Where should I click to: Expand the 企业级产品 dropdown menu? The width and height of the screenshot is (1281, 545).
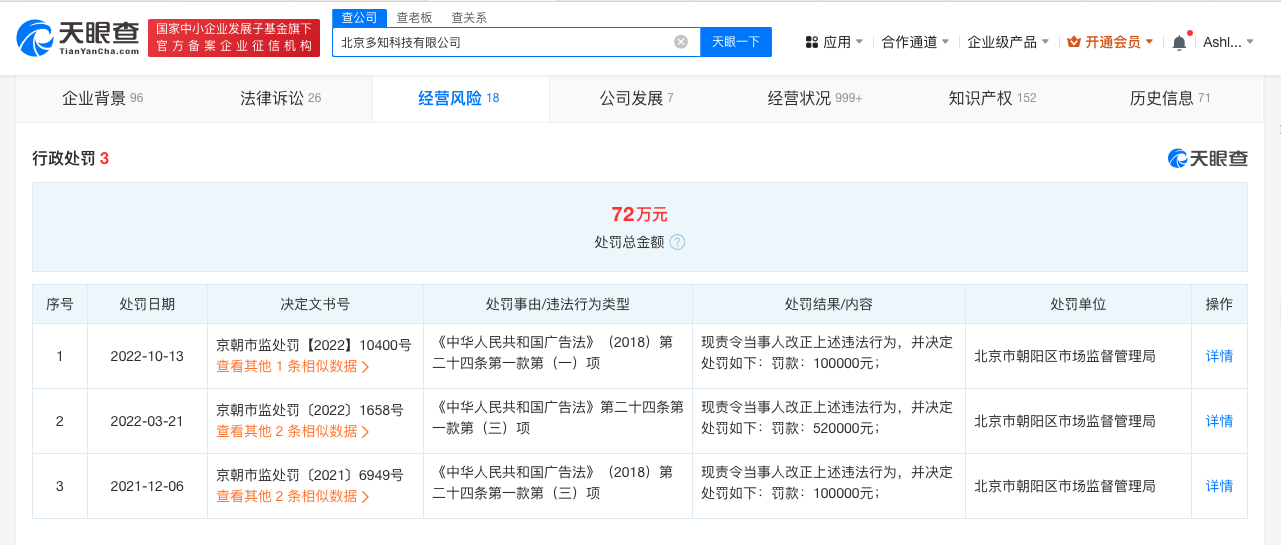point(1008,42)
